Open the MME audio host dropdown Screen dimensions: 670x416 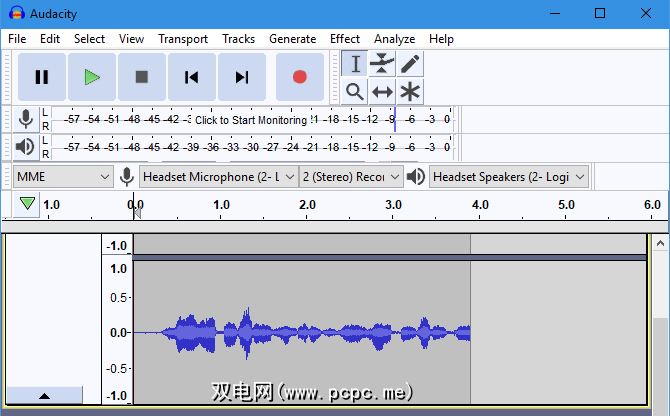click(x=63, y=177)
